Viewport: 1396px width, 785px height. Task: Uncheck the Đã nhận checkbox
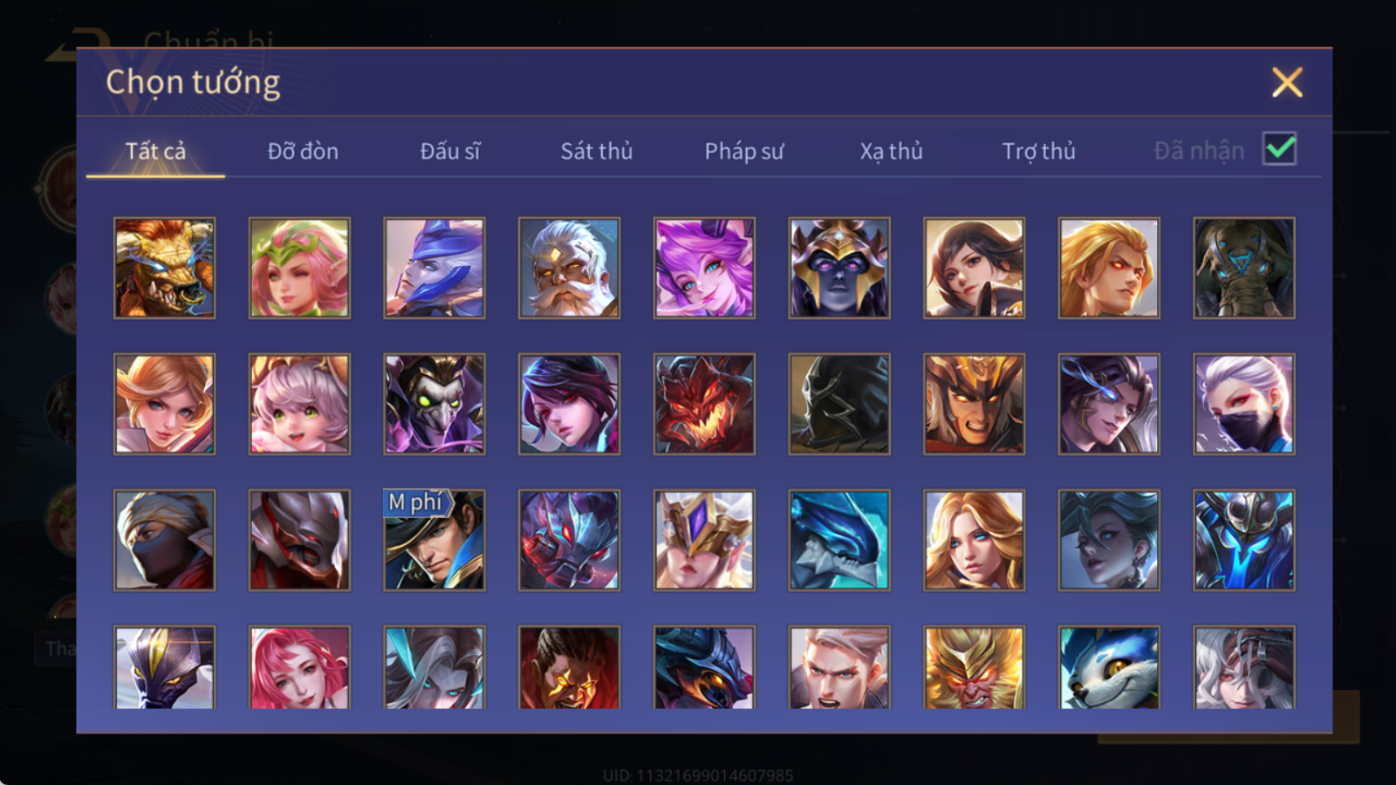click(x=1279, y=149)
